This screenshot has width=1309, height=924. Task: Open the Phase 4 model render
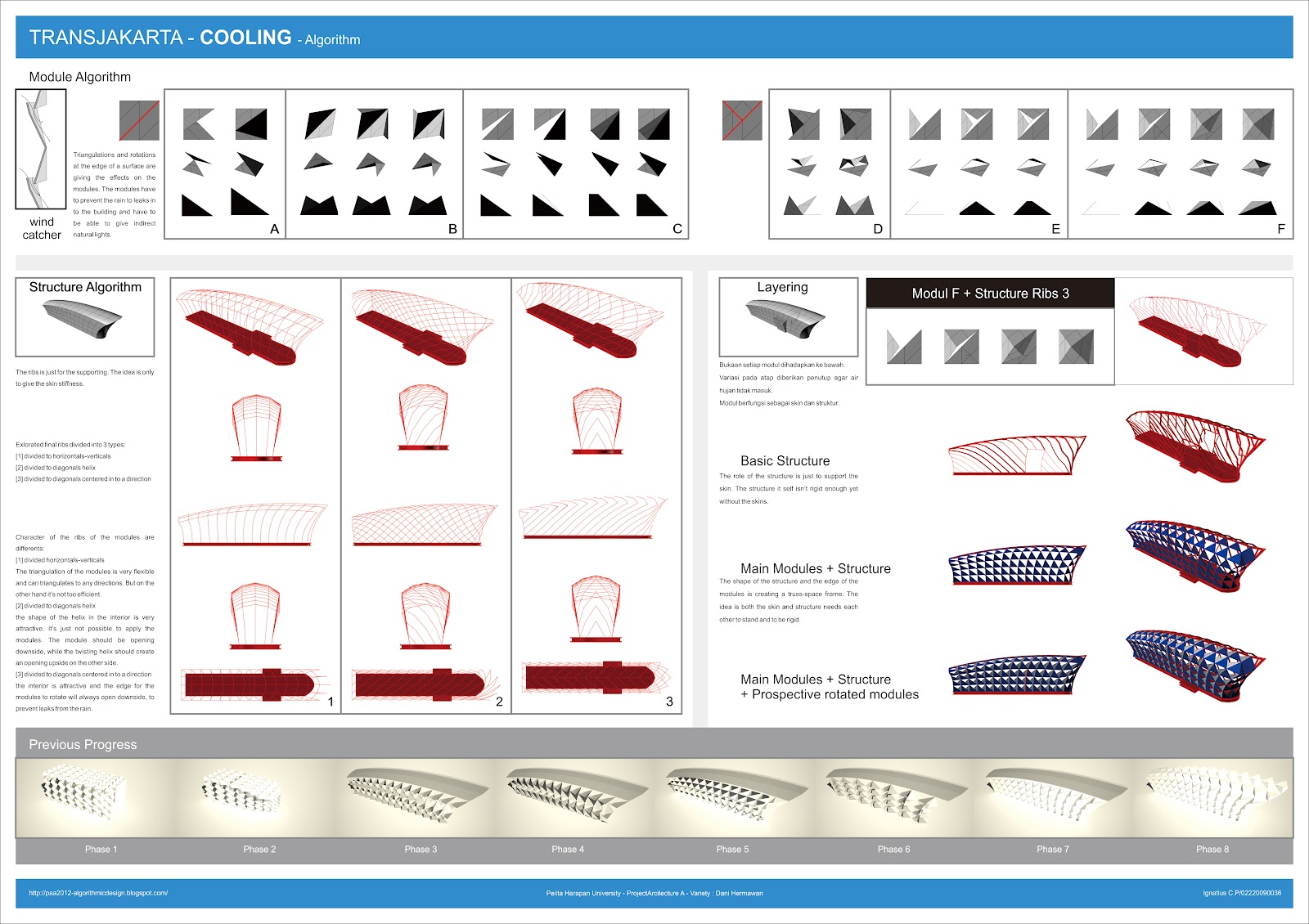(576, 795)
